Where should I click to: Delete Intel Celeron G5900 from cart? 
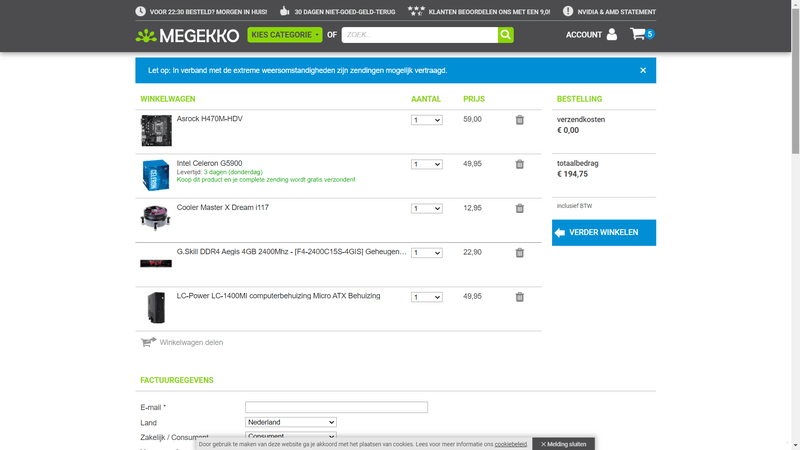(x=519, y=164)
